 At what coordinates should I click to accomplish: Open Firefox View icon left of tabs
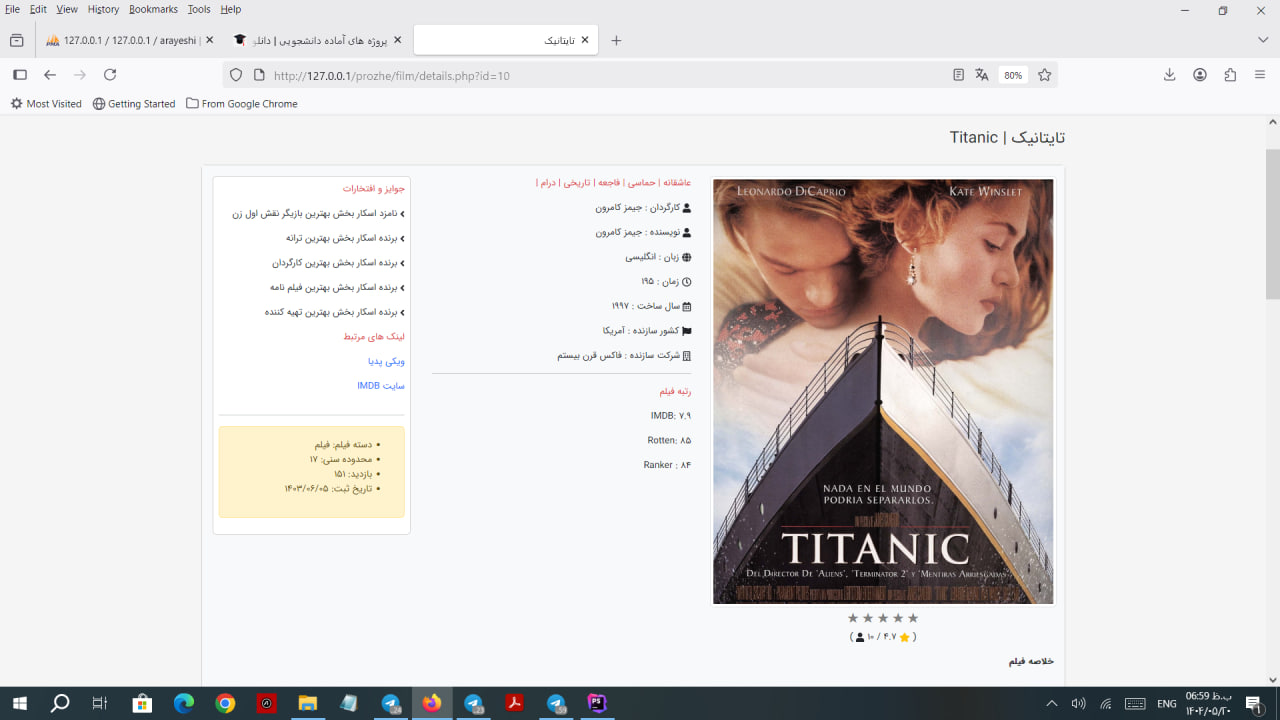pos(16,40)
